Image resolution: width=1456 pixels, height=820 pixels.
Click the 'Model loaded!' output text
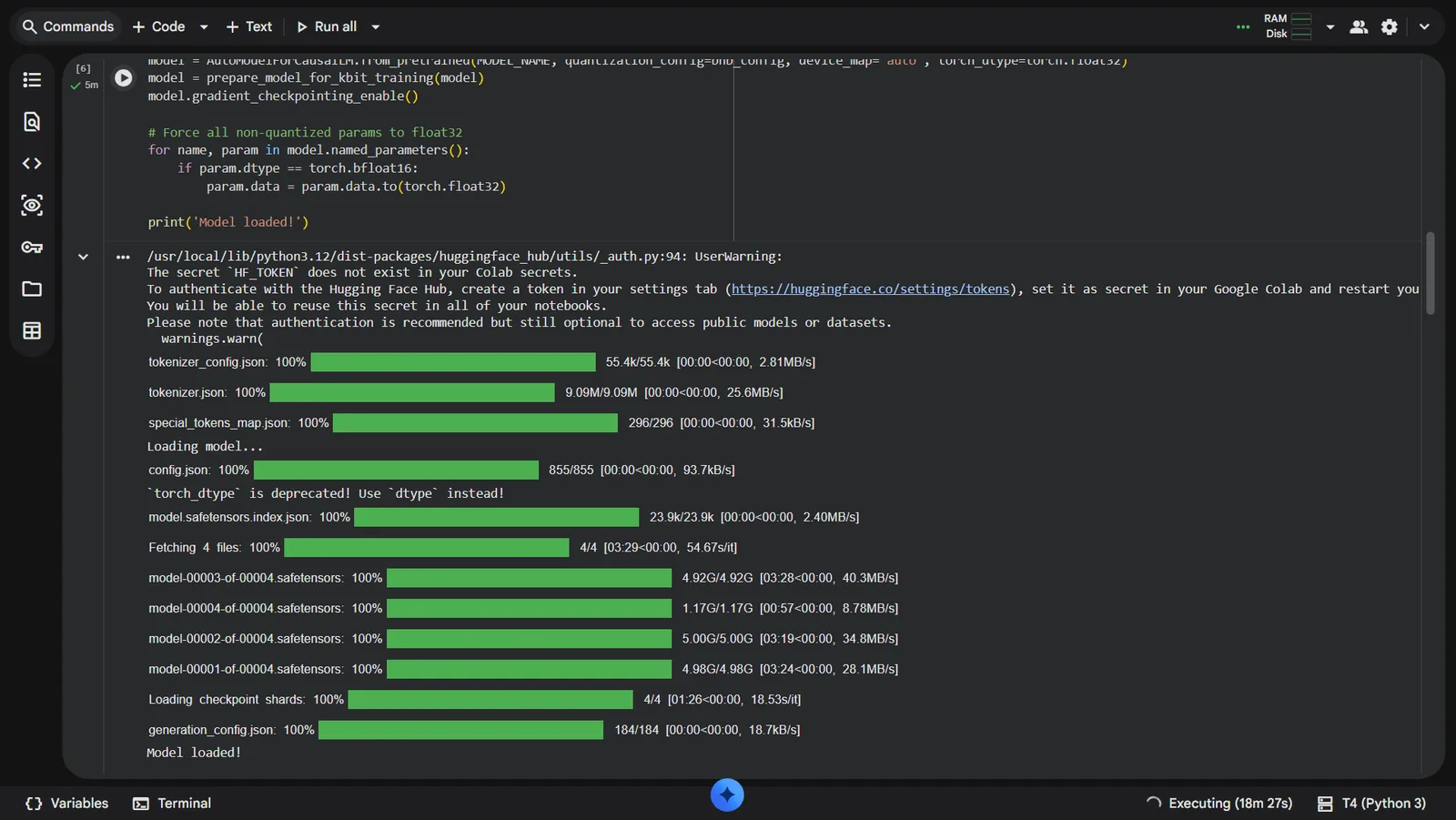click(194, 753)
